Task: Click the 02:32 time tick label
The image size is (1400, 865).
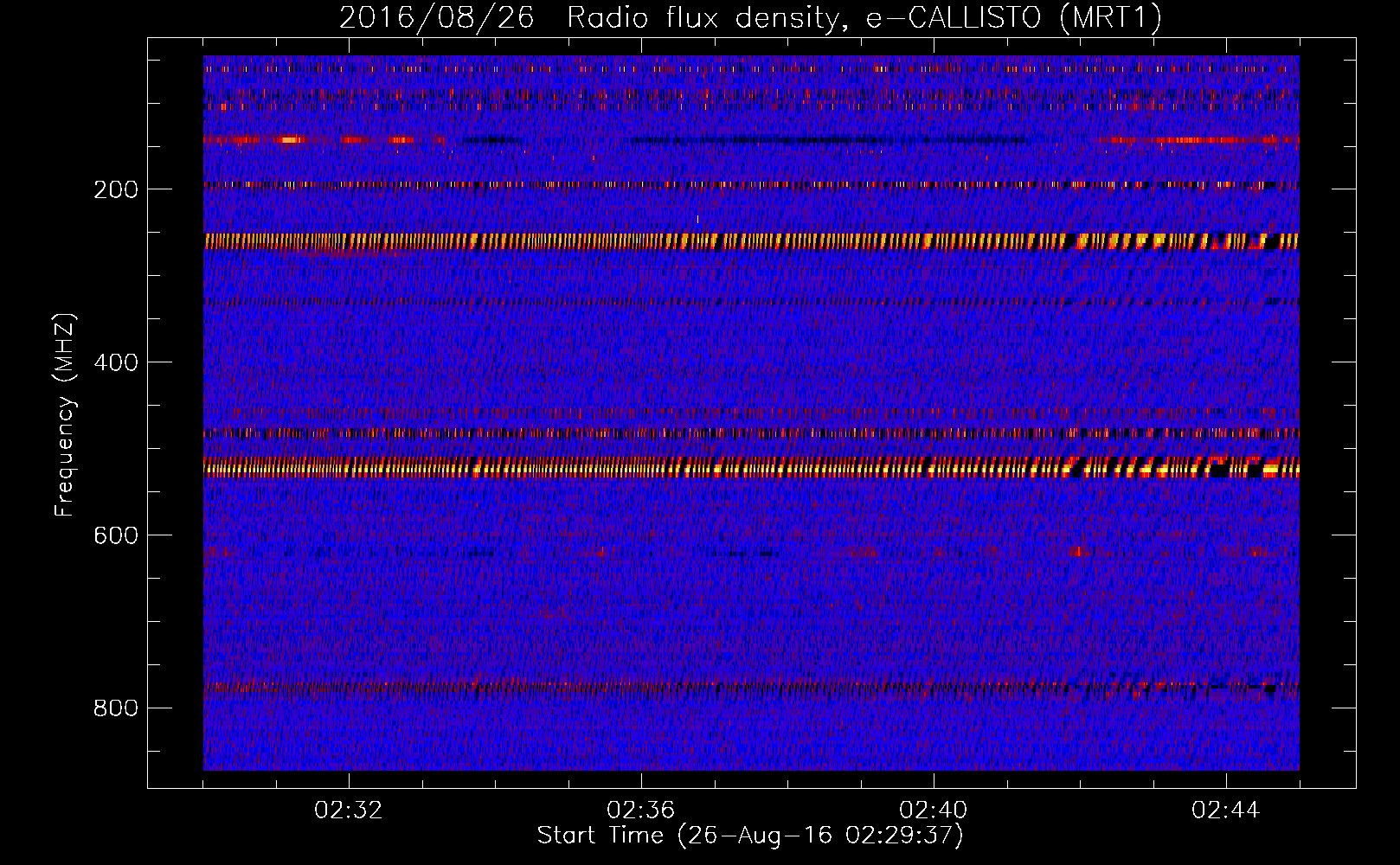Action: click(349, 810)
